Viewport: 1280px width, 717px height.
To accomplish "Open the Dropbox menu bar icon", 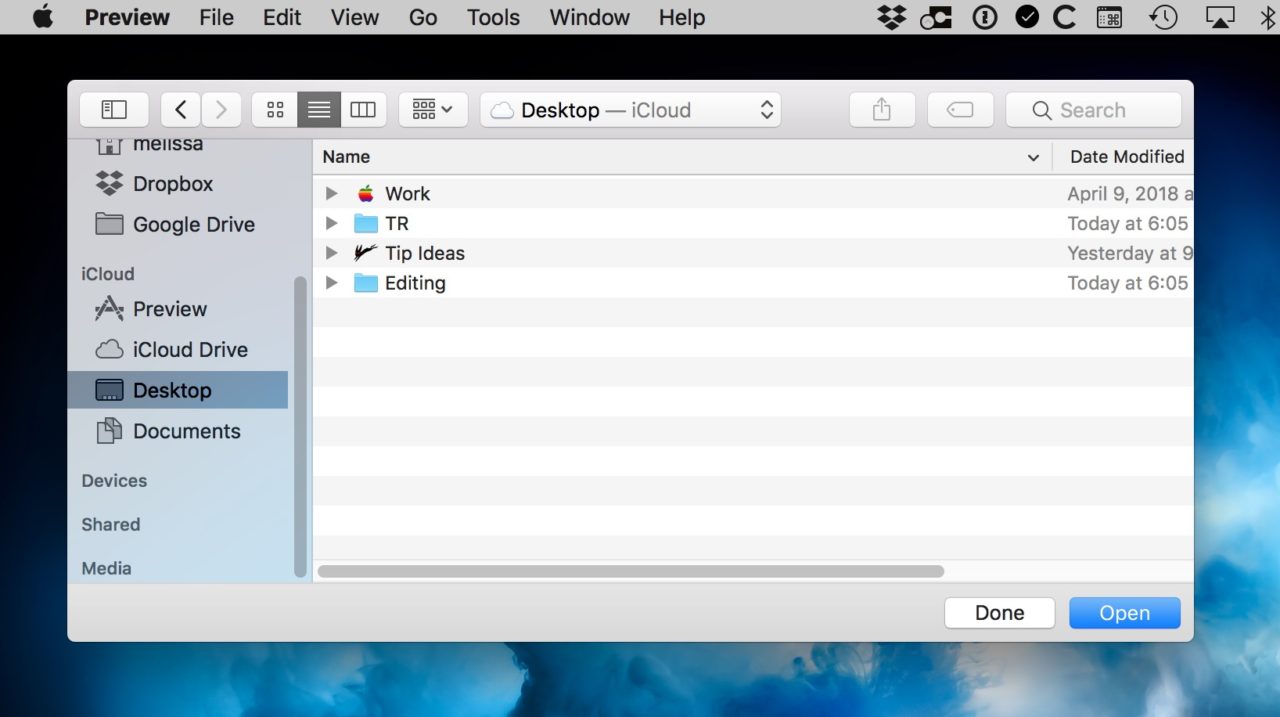I will [891, 17].
